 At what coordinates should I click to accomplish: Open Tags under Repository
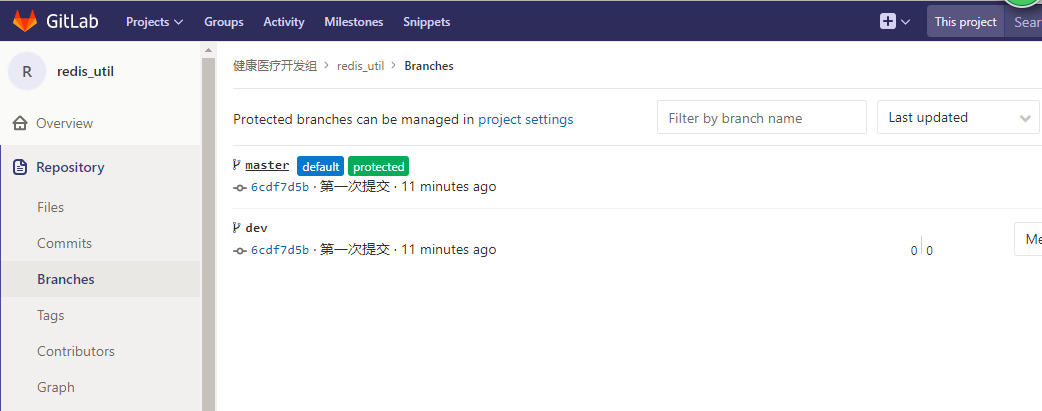(x=51, y=315)
